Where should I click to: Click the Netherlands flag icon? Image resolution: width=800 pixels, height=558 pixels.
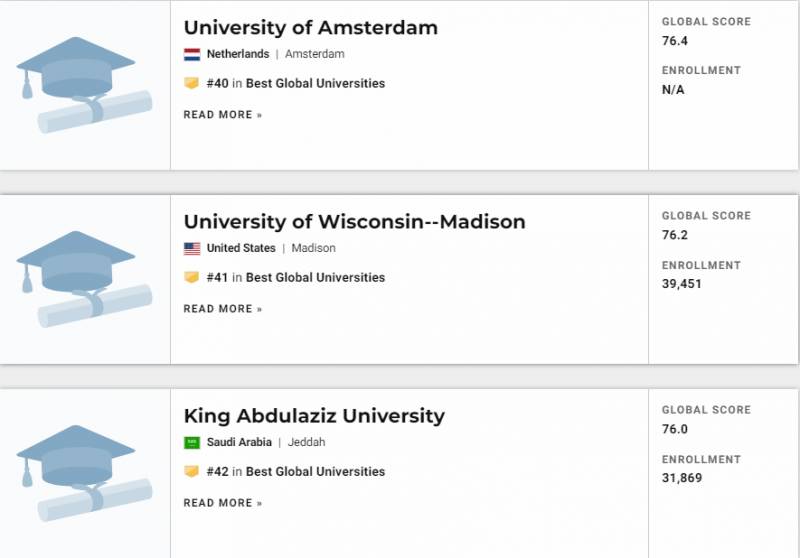(192, 54)
